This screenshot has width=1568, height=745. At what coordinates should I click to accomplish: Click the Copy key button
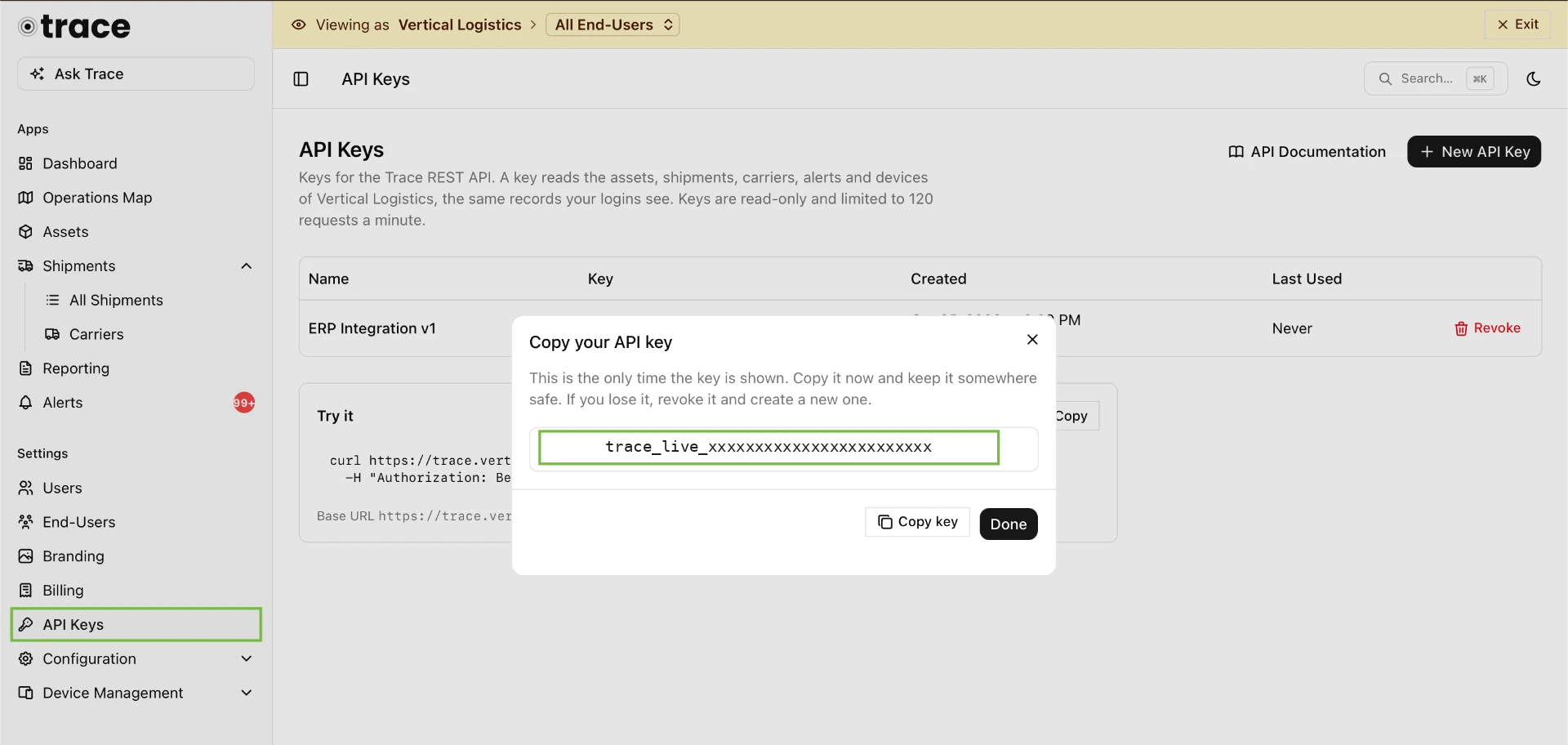(917, 522)
